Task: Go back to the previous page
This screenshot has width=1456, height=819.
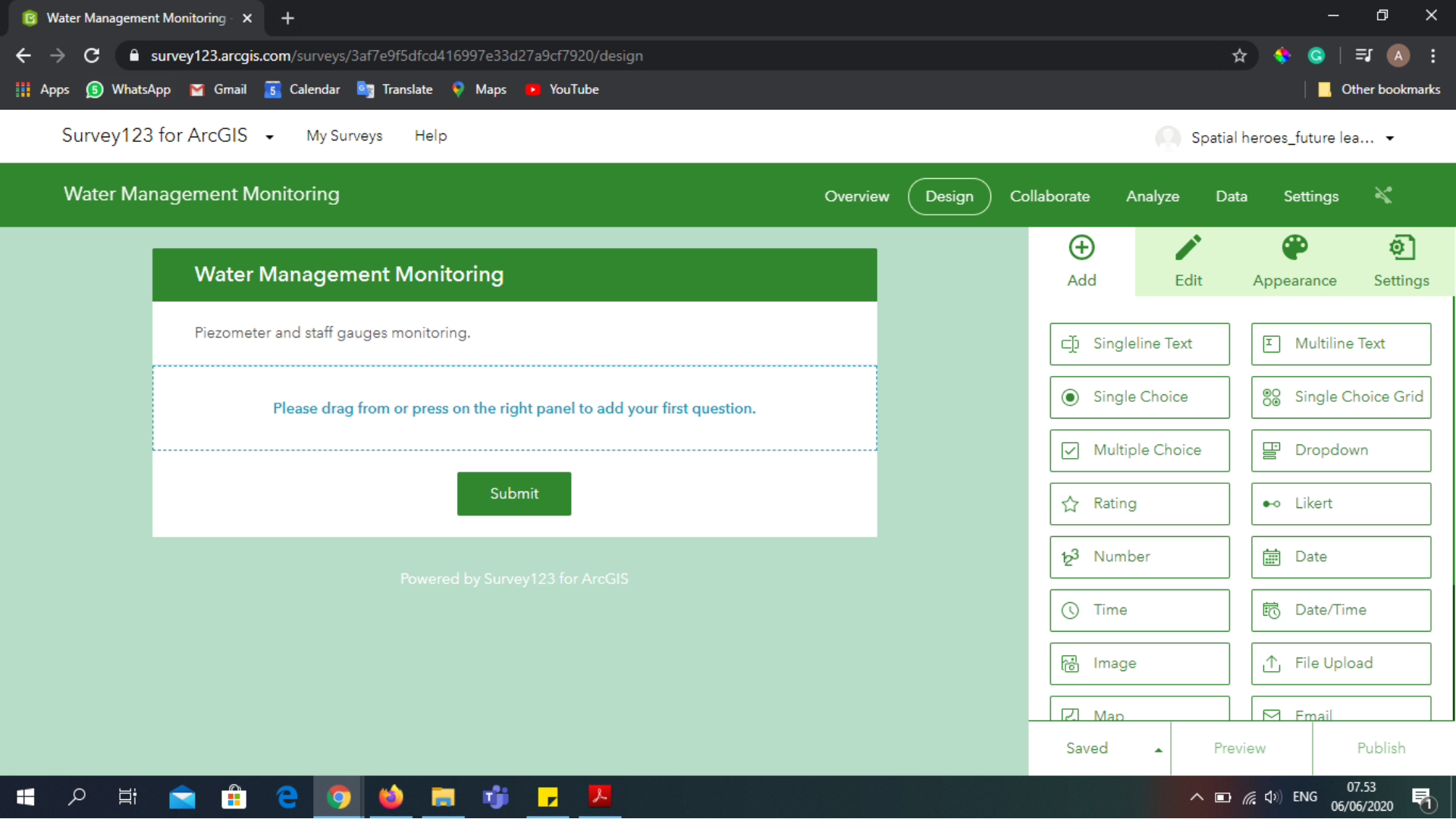Action: click(x=24, y=56)
